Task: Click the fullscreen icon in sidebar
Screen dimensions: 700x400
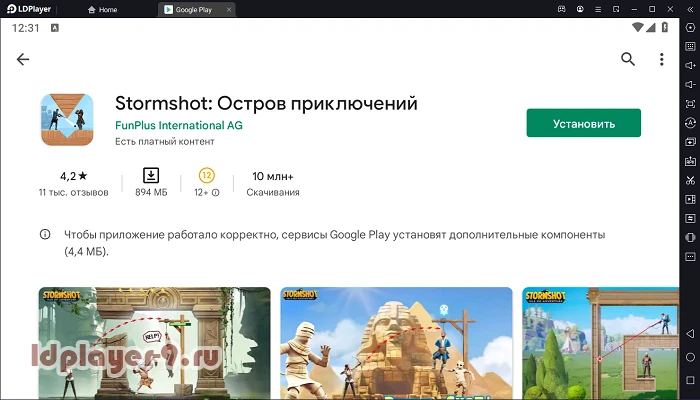Action: tap(690, 104)
